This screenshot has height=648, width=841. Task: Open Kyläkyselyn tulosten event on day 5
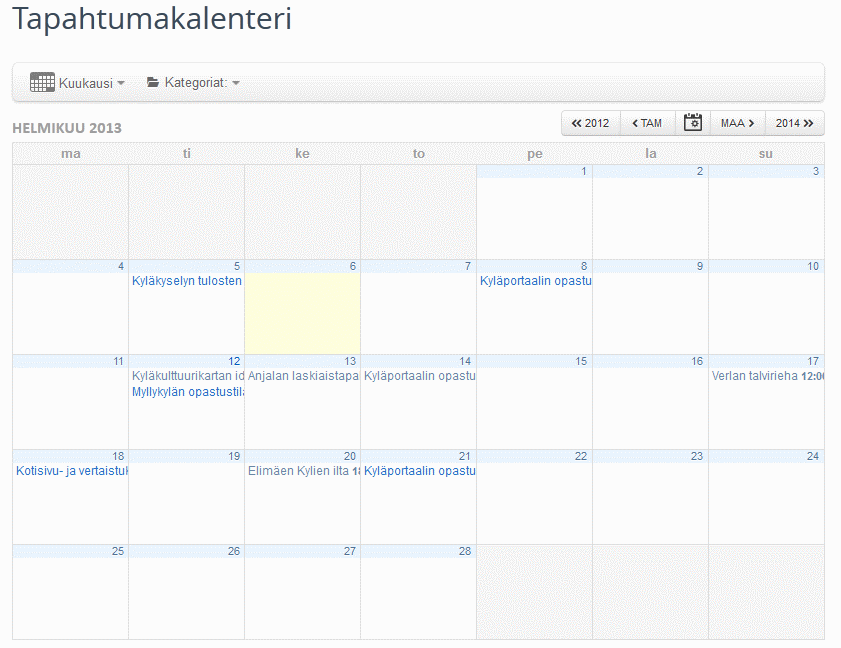click(187, 281)
